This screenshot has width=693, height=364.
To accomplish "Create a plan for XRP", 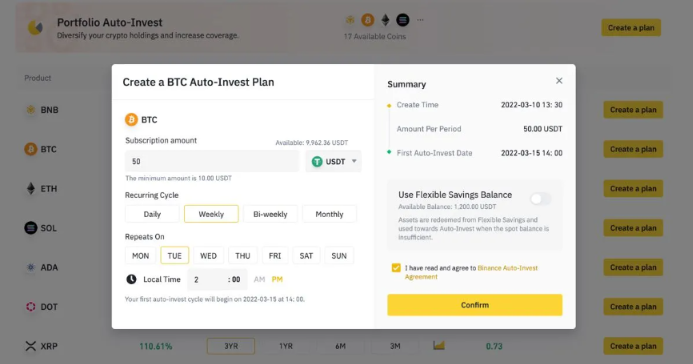I will click(x=633, y=346).
